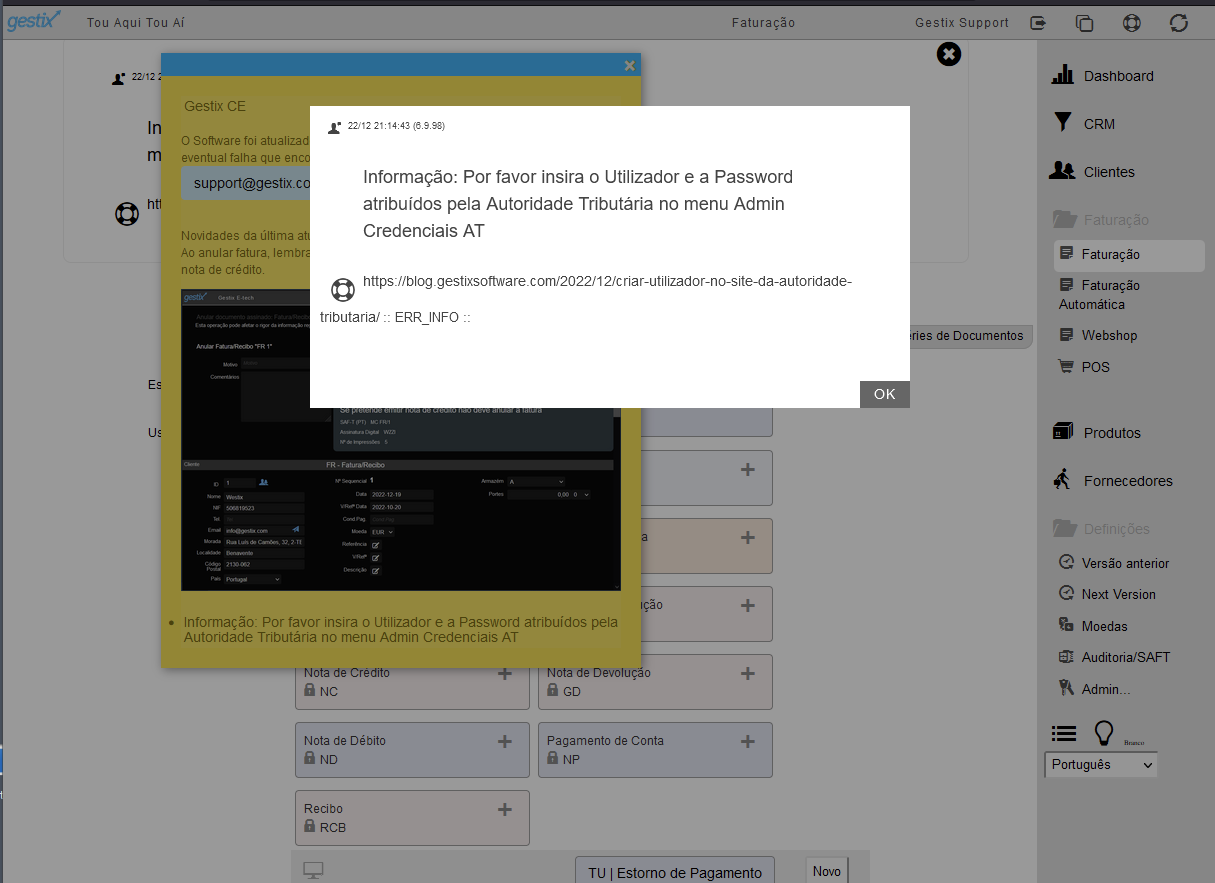Click the Moedas currency icon

[x=1066, y=626]
